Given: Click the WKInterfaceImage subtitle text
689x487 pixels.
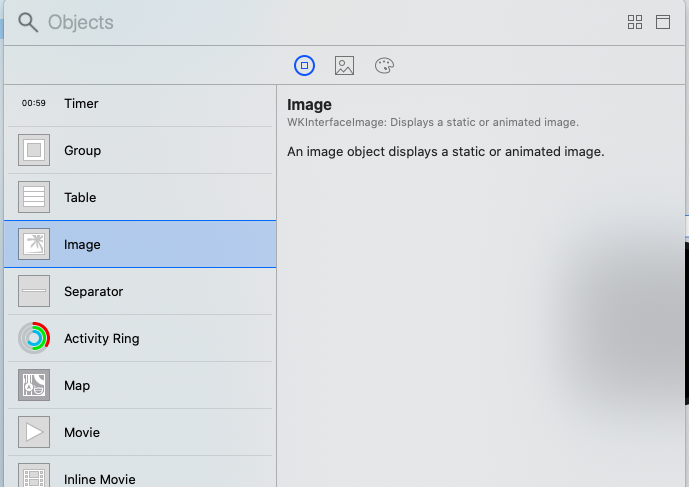Looking at the screenshot, I should (433, 122).
